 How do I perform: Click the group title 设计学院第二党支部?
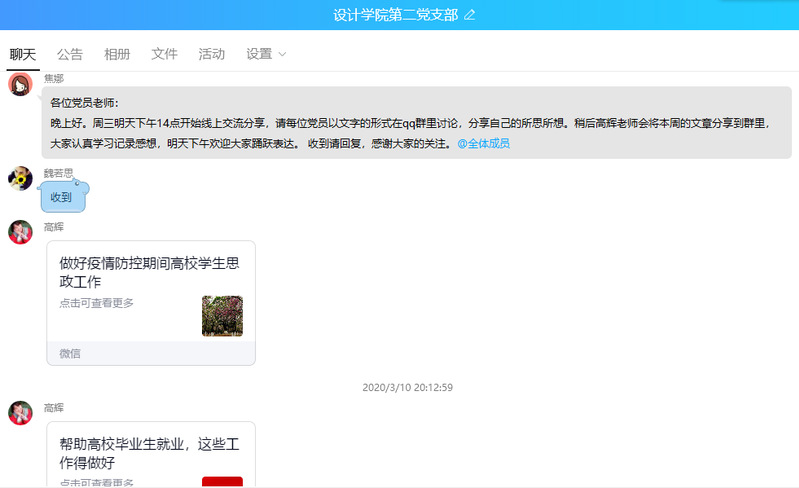[x=395, y=15]
